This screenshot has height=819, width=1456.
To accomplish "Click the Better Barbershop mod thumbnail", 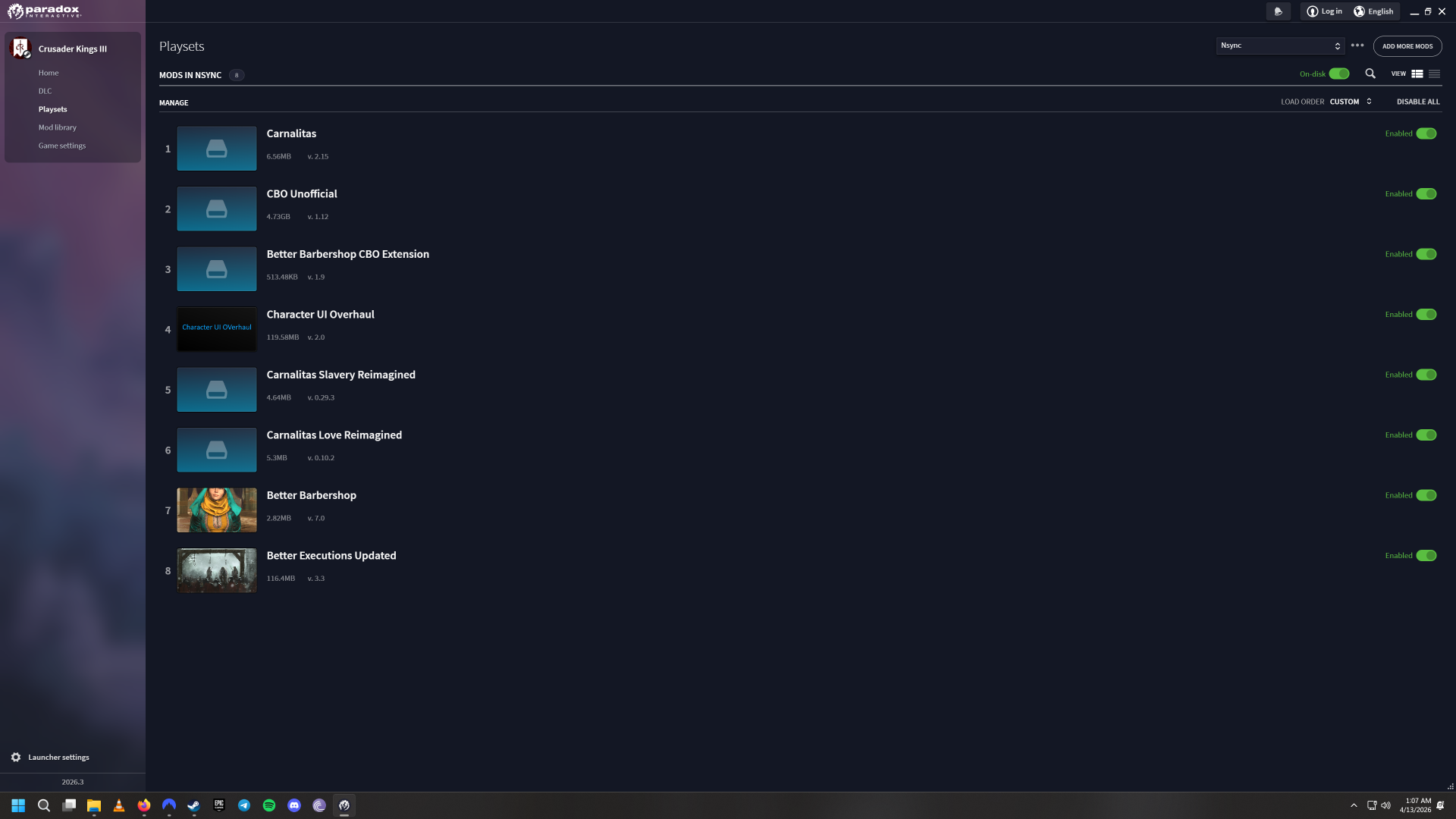I will (217, 510).
